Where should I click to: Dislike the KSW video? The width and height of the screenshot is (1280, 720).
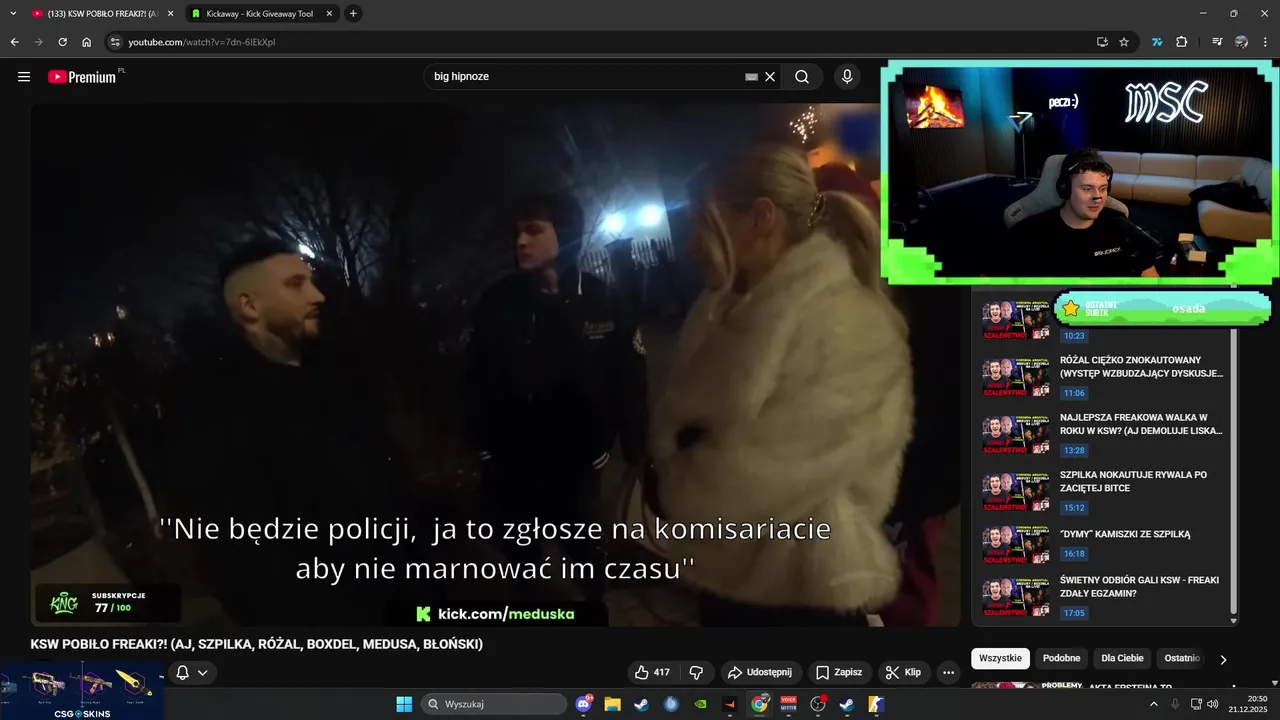coord(697,673)
